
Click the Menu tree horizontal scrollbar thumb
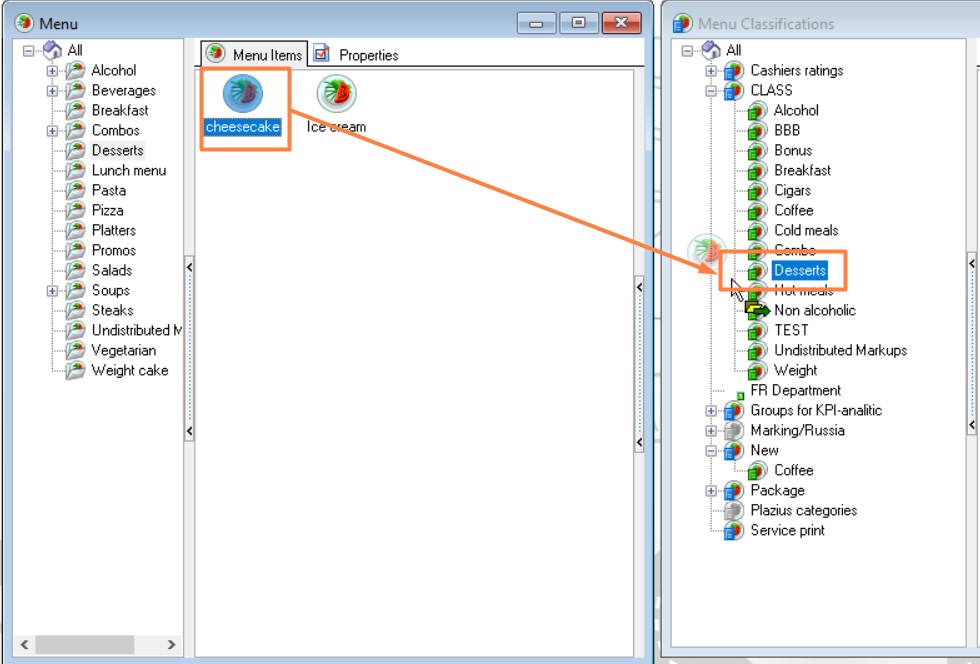(x=85, y=644)
